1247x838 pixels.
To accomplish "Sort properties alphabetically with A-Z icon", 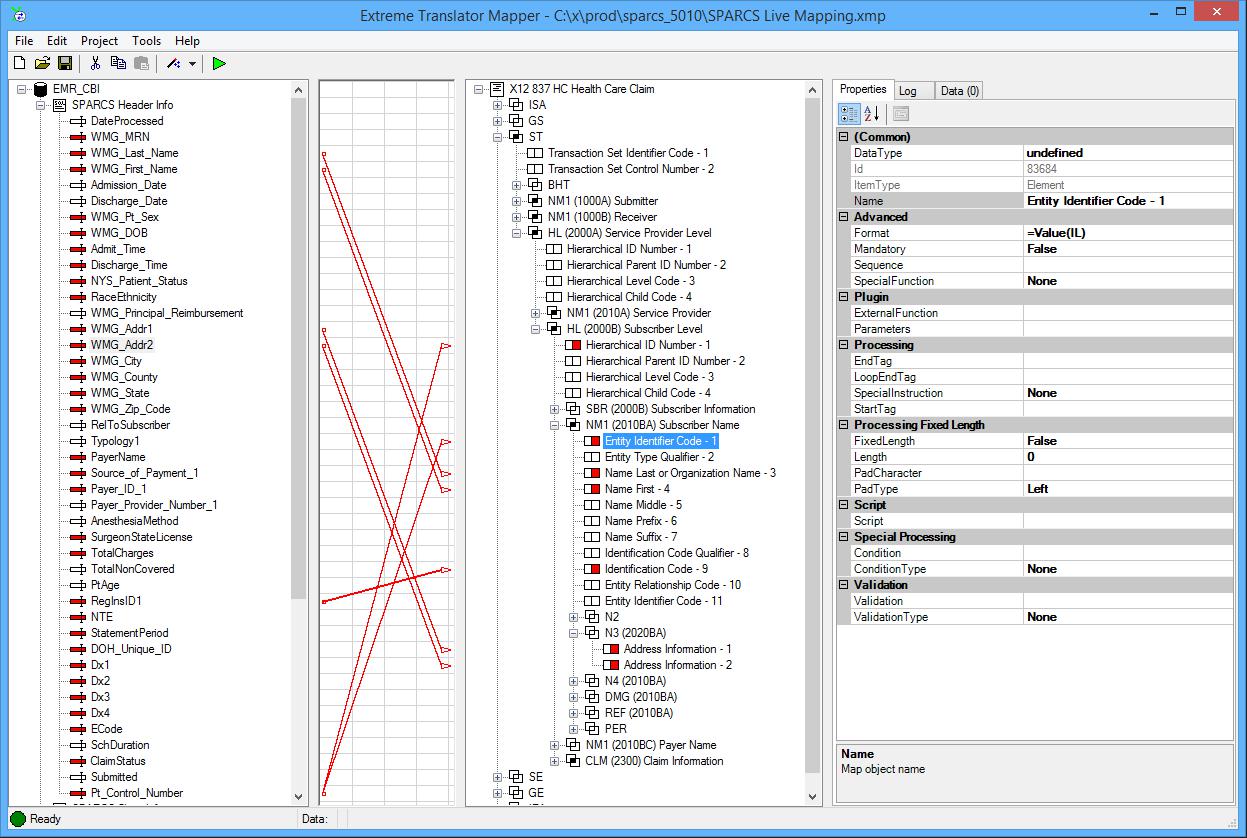I will point(871,114).
